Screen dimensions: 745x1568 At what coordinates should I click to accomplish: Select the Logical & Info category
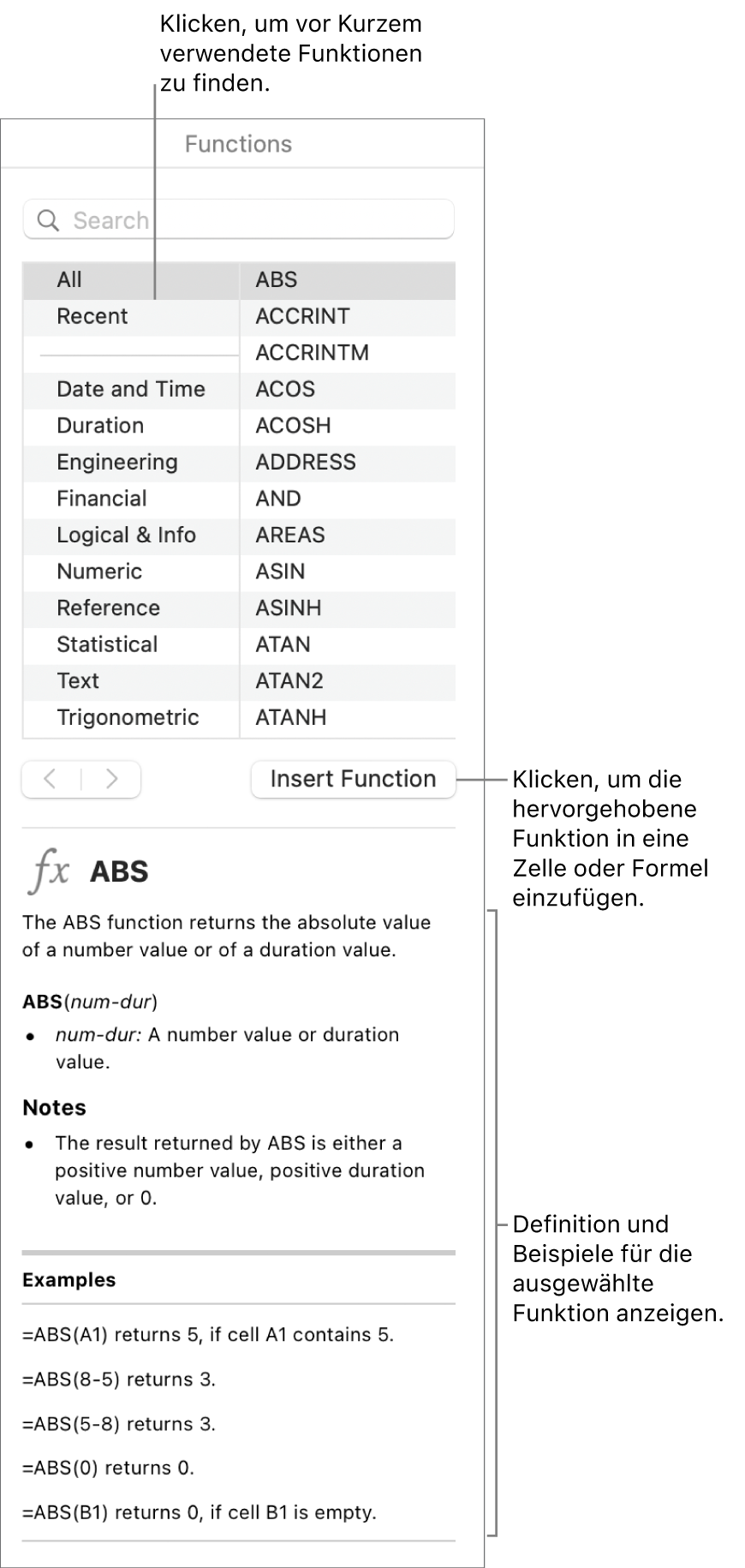[127, 535]
